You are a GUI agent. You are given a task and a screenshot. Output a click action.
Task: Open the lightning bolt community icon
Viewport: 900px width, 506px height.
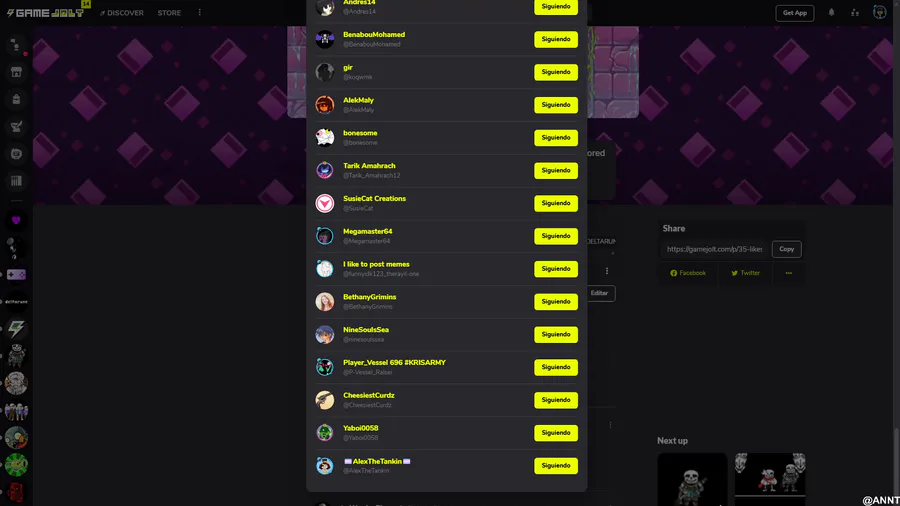(16, 329)
